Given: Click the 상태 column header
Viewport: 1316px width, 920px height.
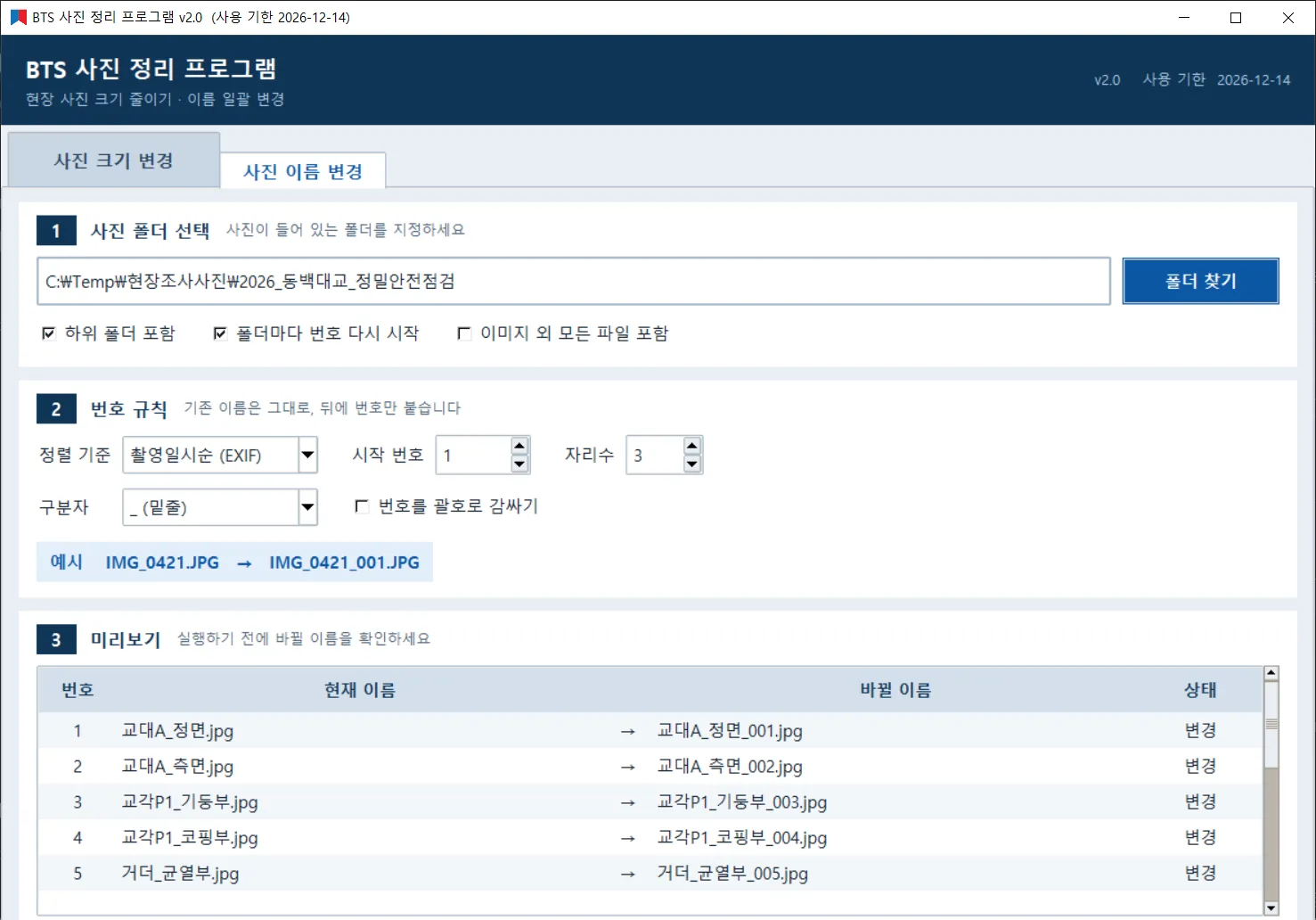Looking at the screenshot, I should click(1200, 690).
